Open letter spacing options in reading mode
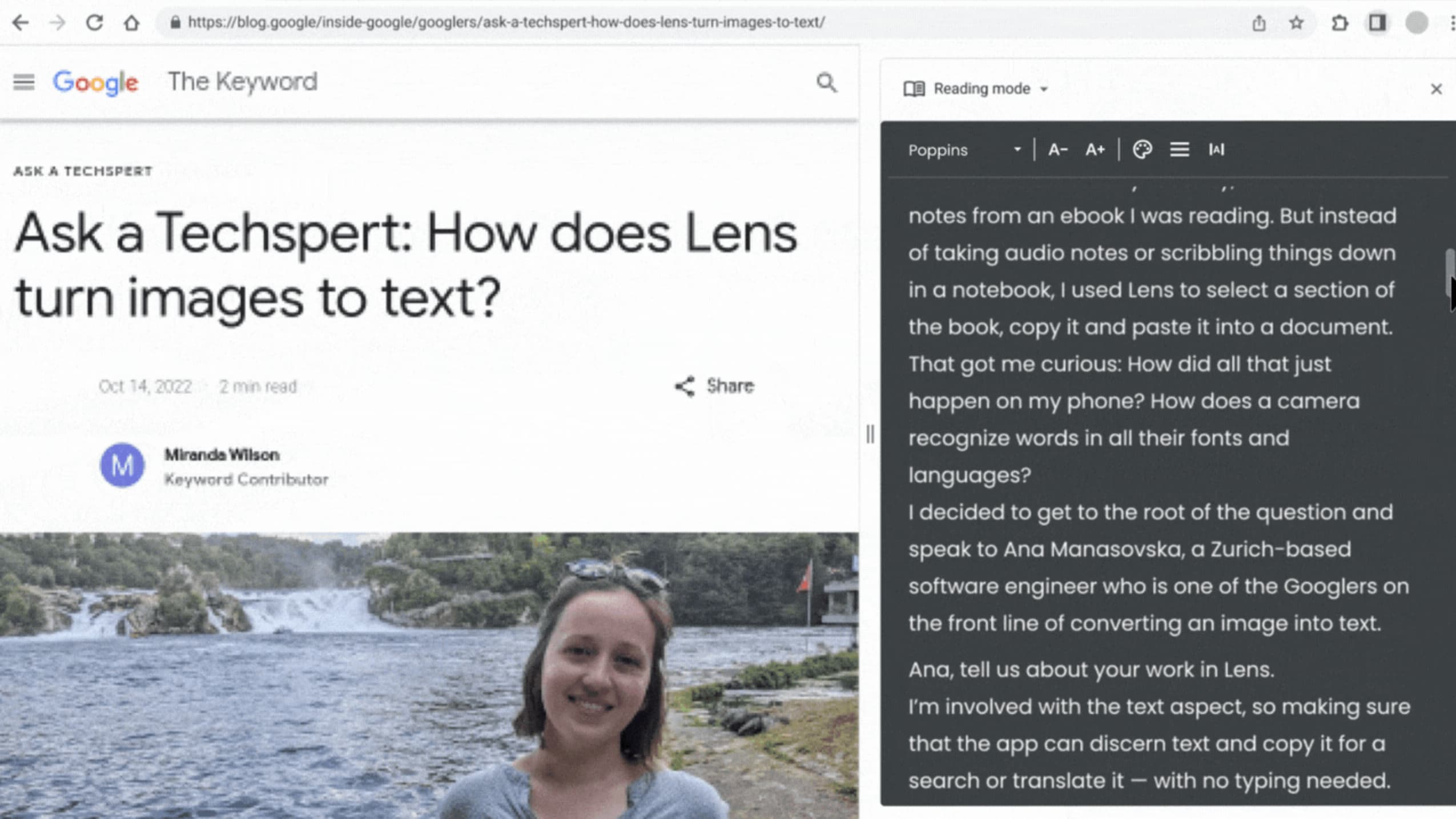This screenshot has width=1456, height=819. pyautogui.click(x=1216, y=150)
